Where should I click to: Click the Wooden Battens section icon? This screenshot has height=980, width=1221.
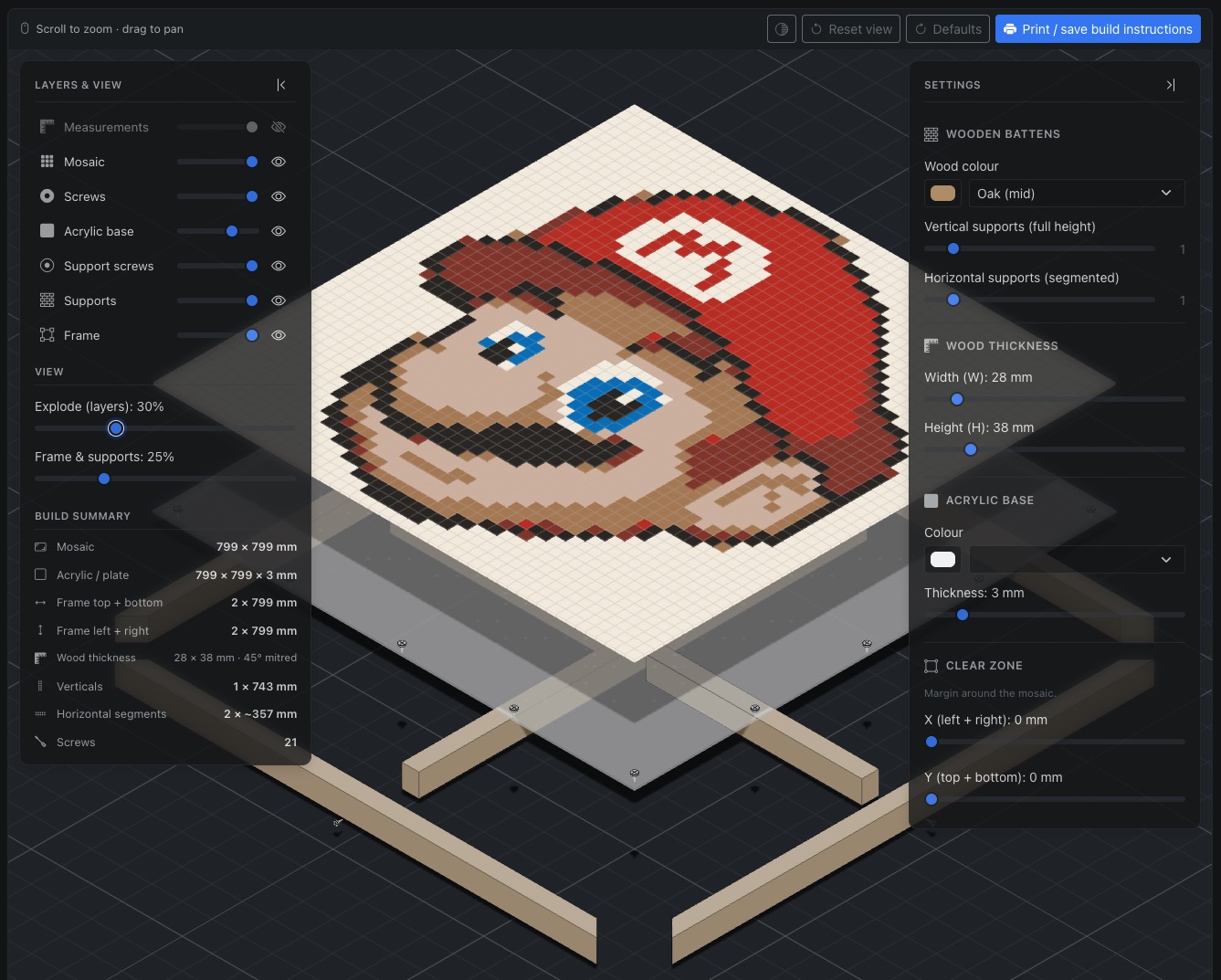point(932,134)
